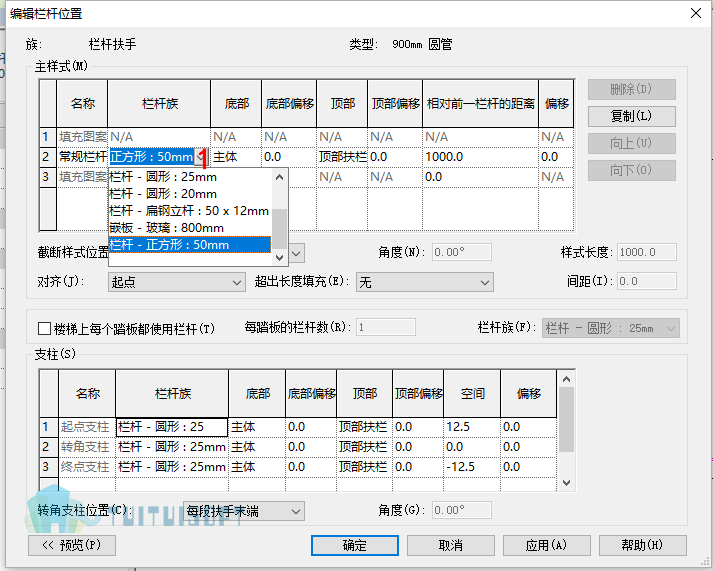This screenshot has height=571, width=713.
Task: Click the 帮助(H) button
Action: click(x=643, y=545)
